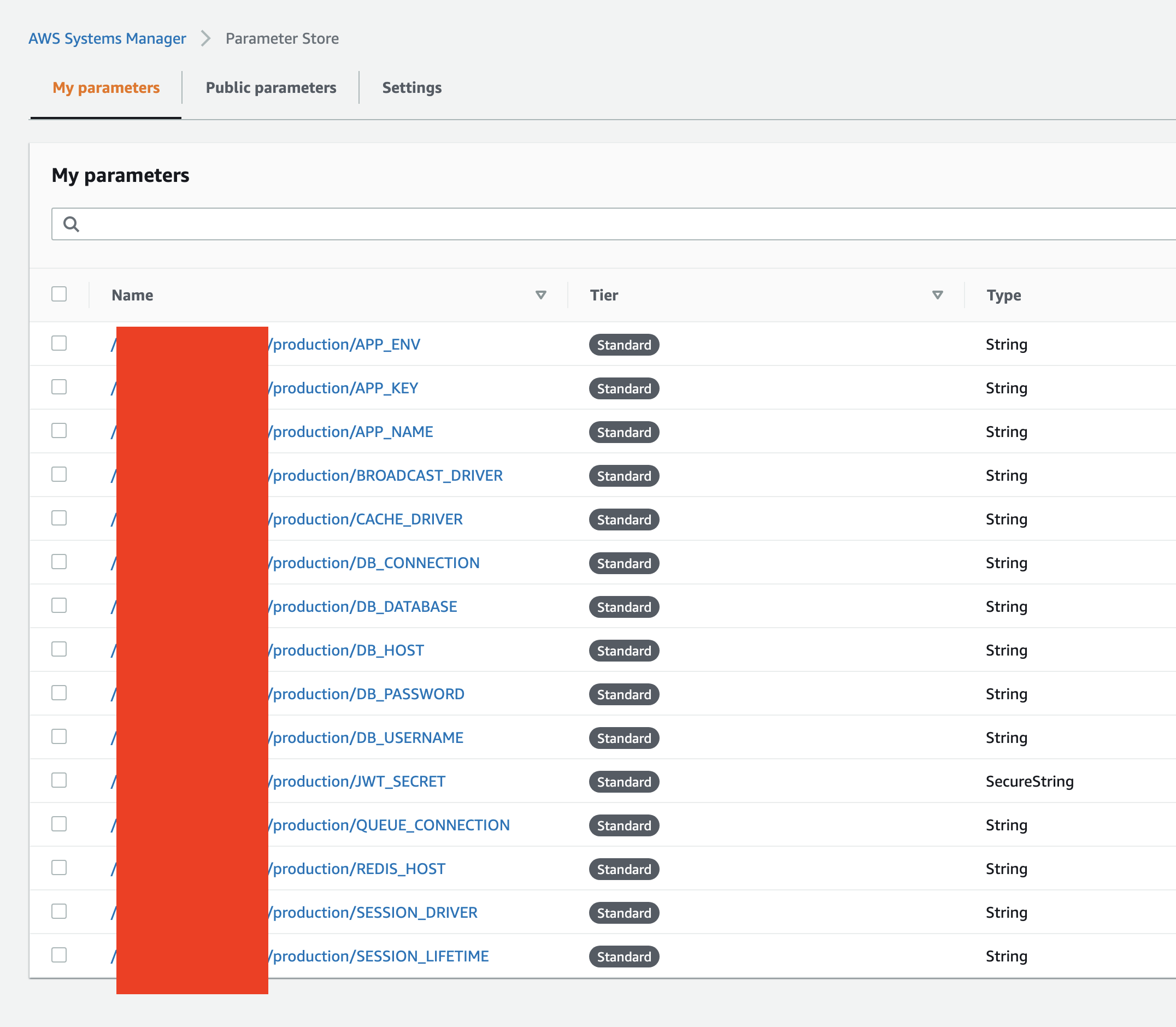Click the Standard badge in DB_HOST row
Viewport: 1176px width, 1027px height.
pos(624,651)
